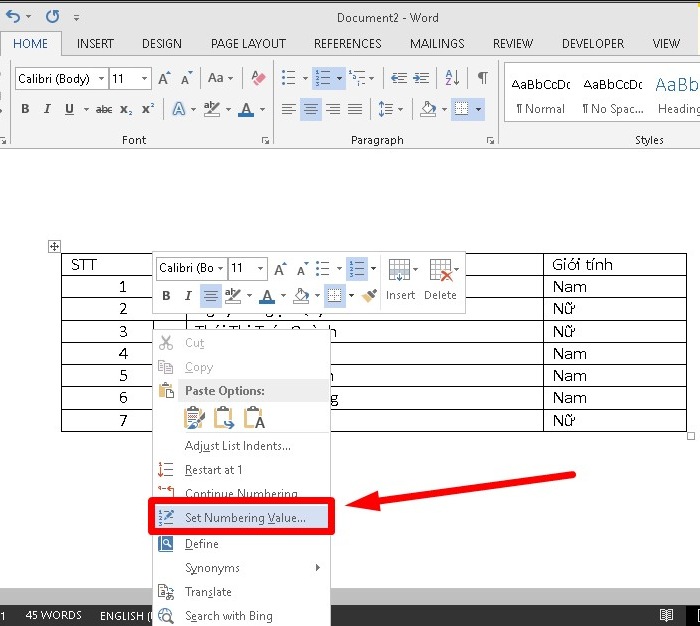Click Keep Source Formatting paste option

pyautogui.click(x=195, y=417)
